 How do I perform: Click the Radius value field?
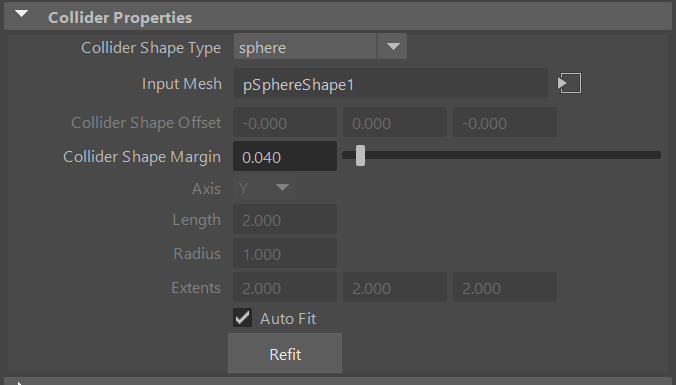pos(285,253)
